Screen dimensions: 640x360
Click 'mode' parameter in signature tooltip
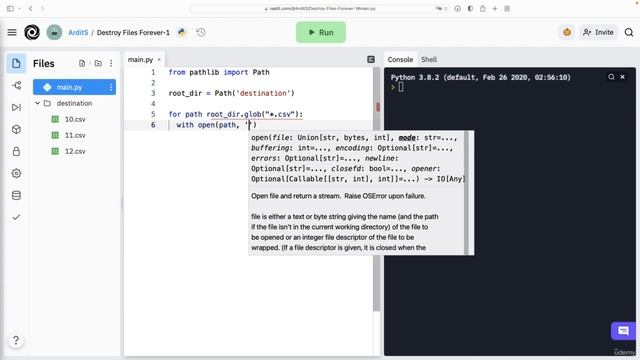pyautogui.click(x=407, y=138)
